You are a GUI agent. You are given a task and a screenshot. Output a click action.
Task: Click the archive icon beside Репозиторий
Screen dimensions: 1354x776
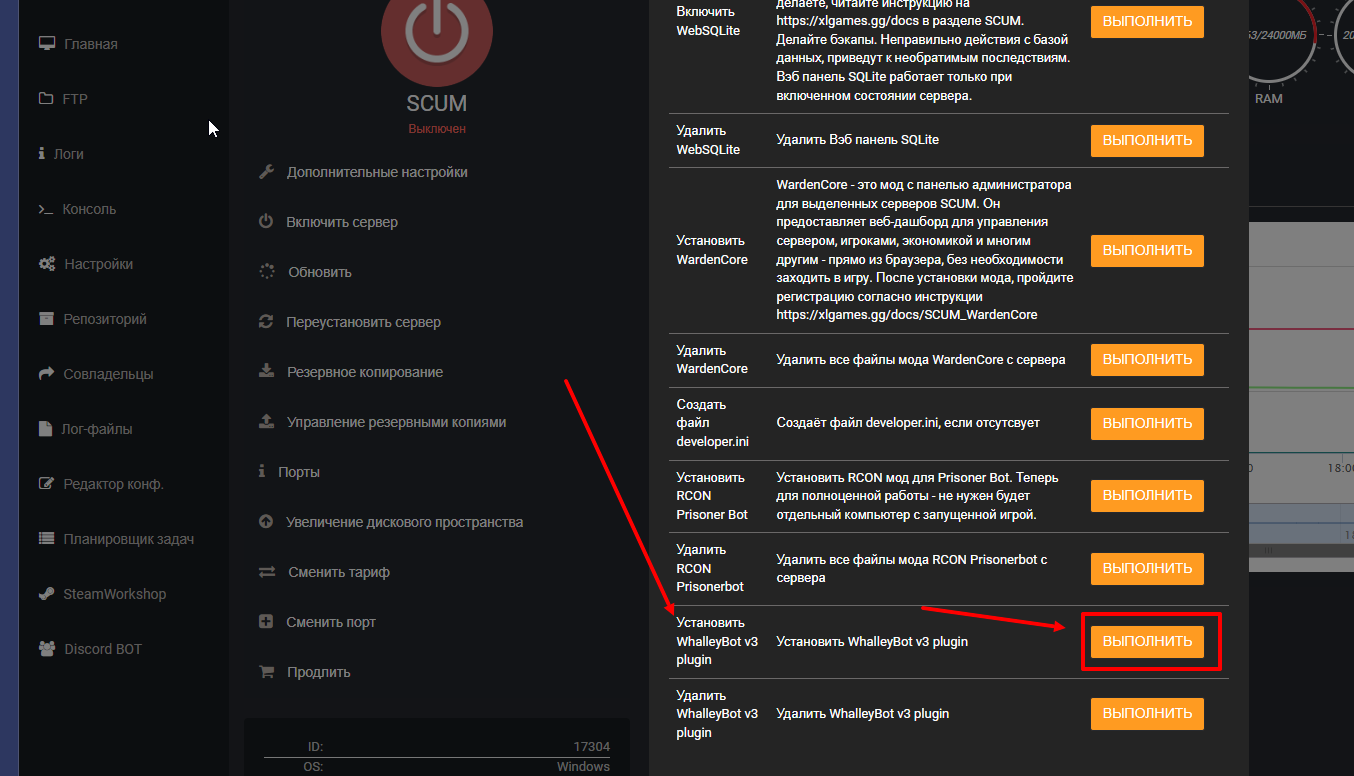coord(46,319)
